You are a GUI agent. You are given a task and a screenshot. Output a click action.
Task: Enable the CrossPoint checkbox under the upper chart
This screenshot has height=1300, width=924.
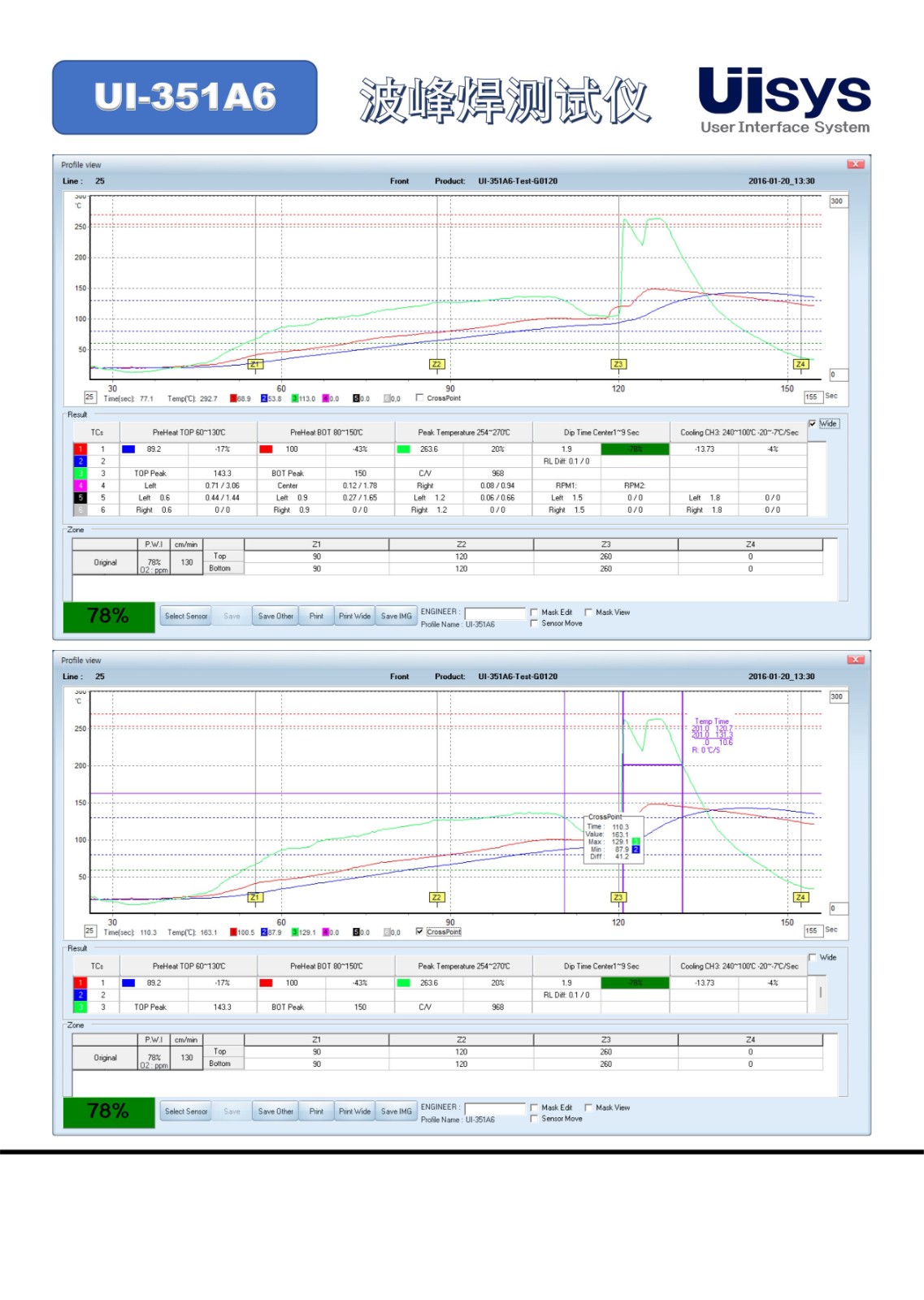point(419,398)
